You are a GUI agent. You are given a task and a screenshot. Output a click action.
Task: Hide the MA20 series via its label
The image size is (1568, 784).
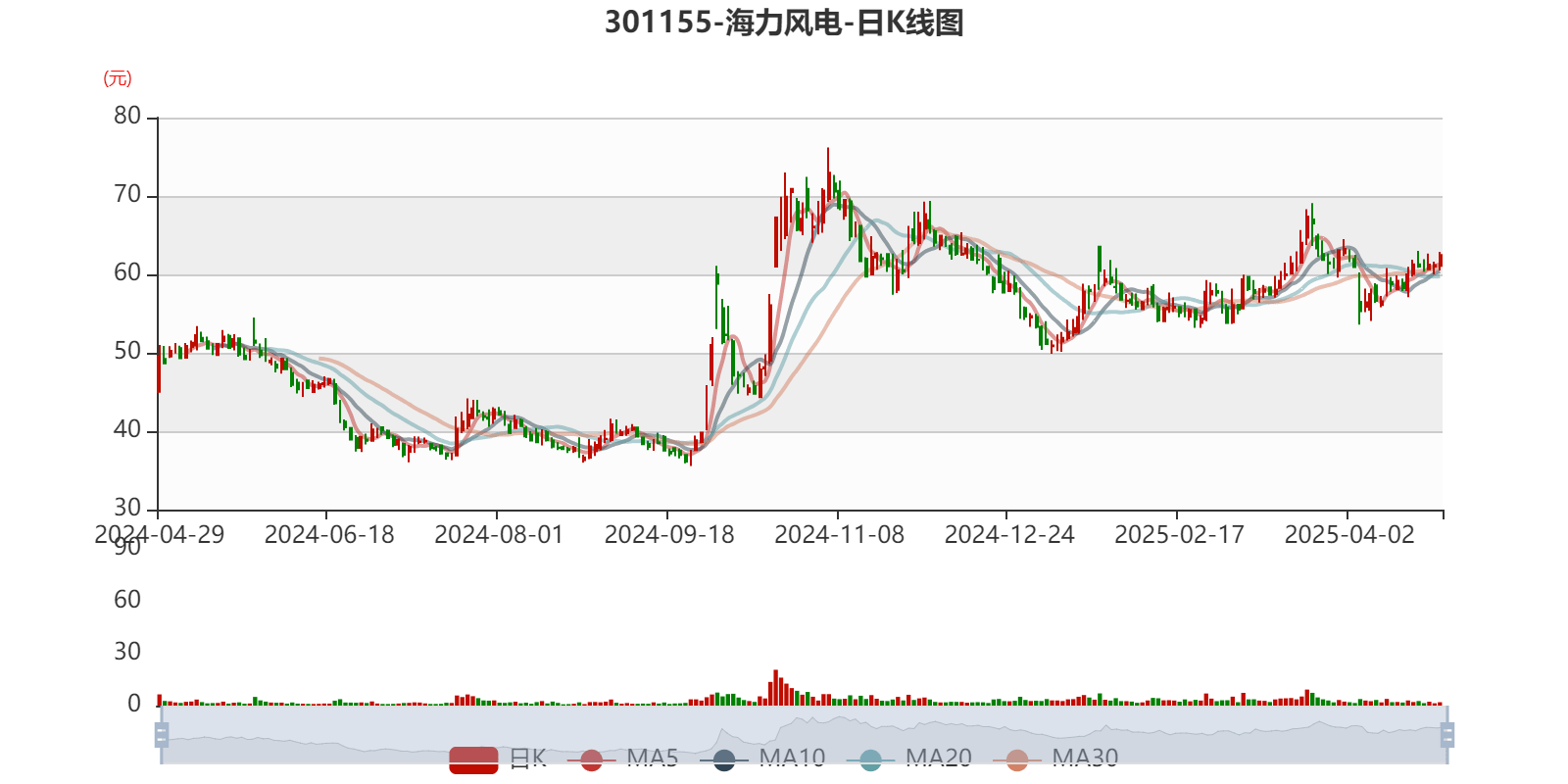(x=938, y=759)
